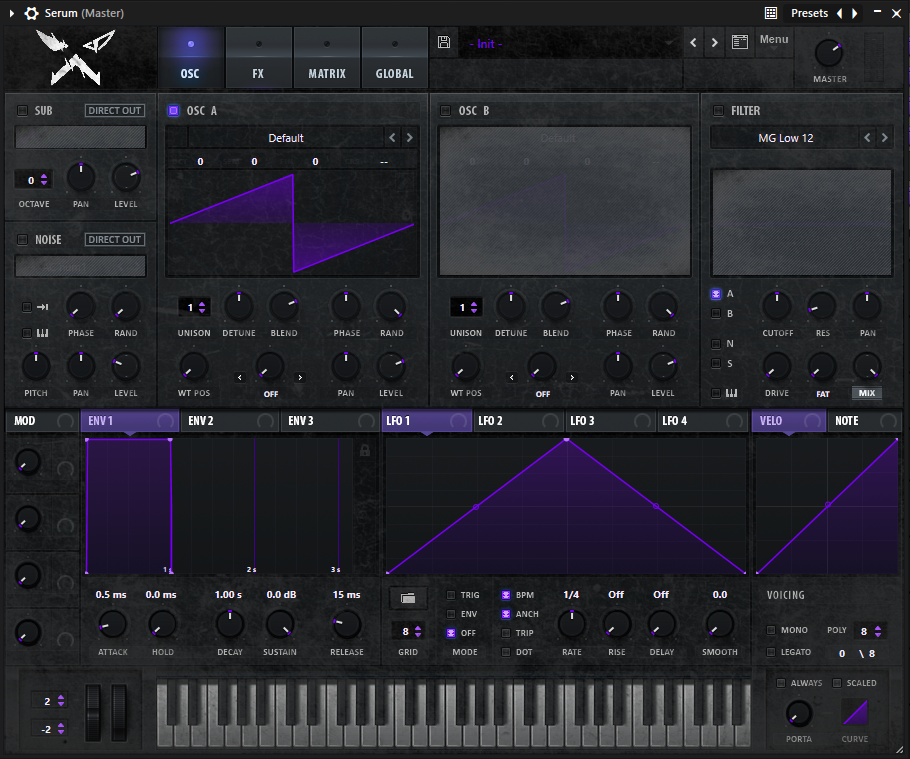Toggle filter routing for N

716,344
